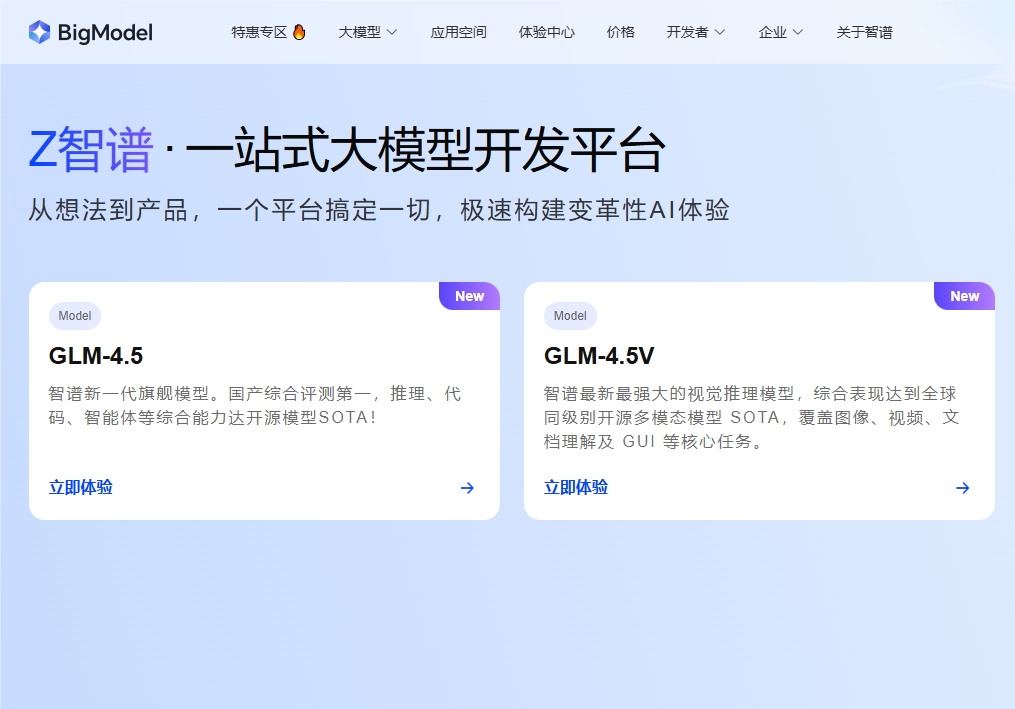Click the New badge on GLM-4.5V card
Screen dimensions: 1015x709
coord(964,296)
